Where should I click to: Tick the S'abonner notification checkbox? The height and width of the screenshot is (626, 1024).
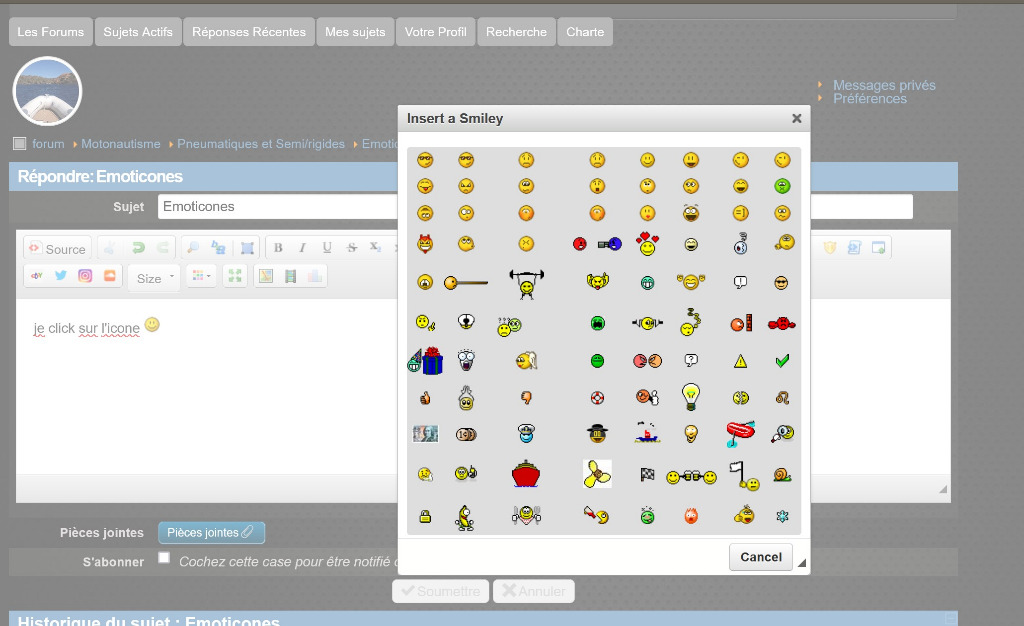pyautogui.click(x=164, y=558)
